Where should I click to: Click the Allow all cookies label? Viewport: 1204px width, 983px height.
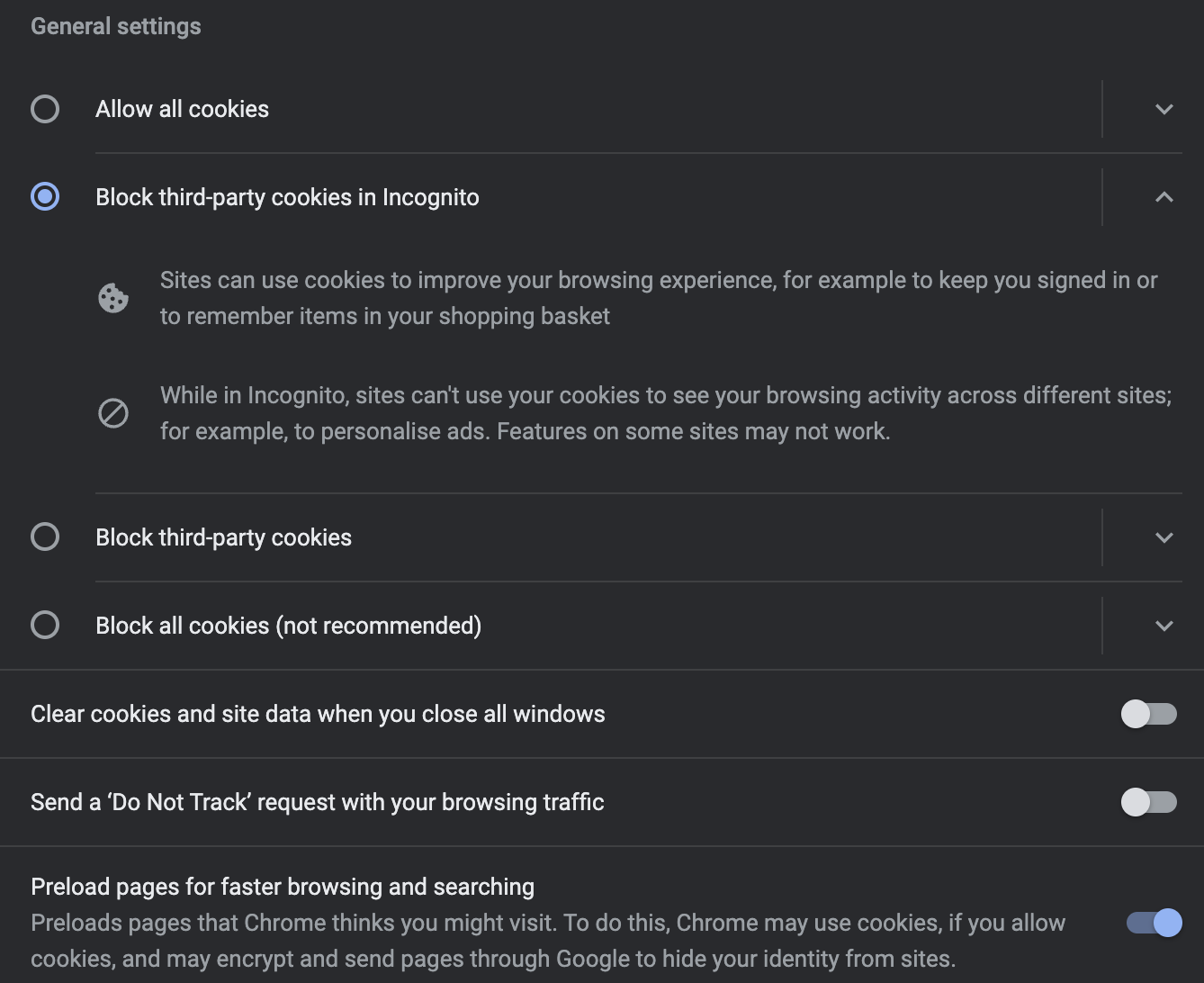point(183,109)
